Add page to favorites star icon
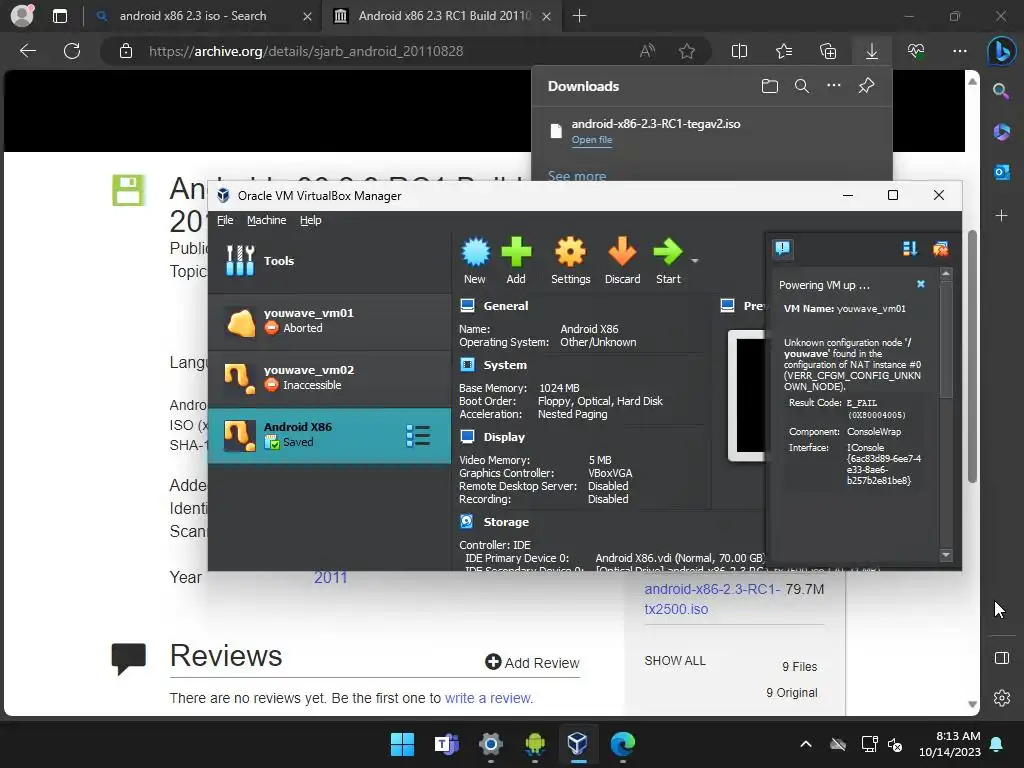1024x768 pixels. point(686,51)
